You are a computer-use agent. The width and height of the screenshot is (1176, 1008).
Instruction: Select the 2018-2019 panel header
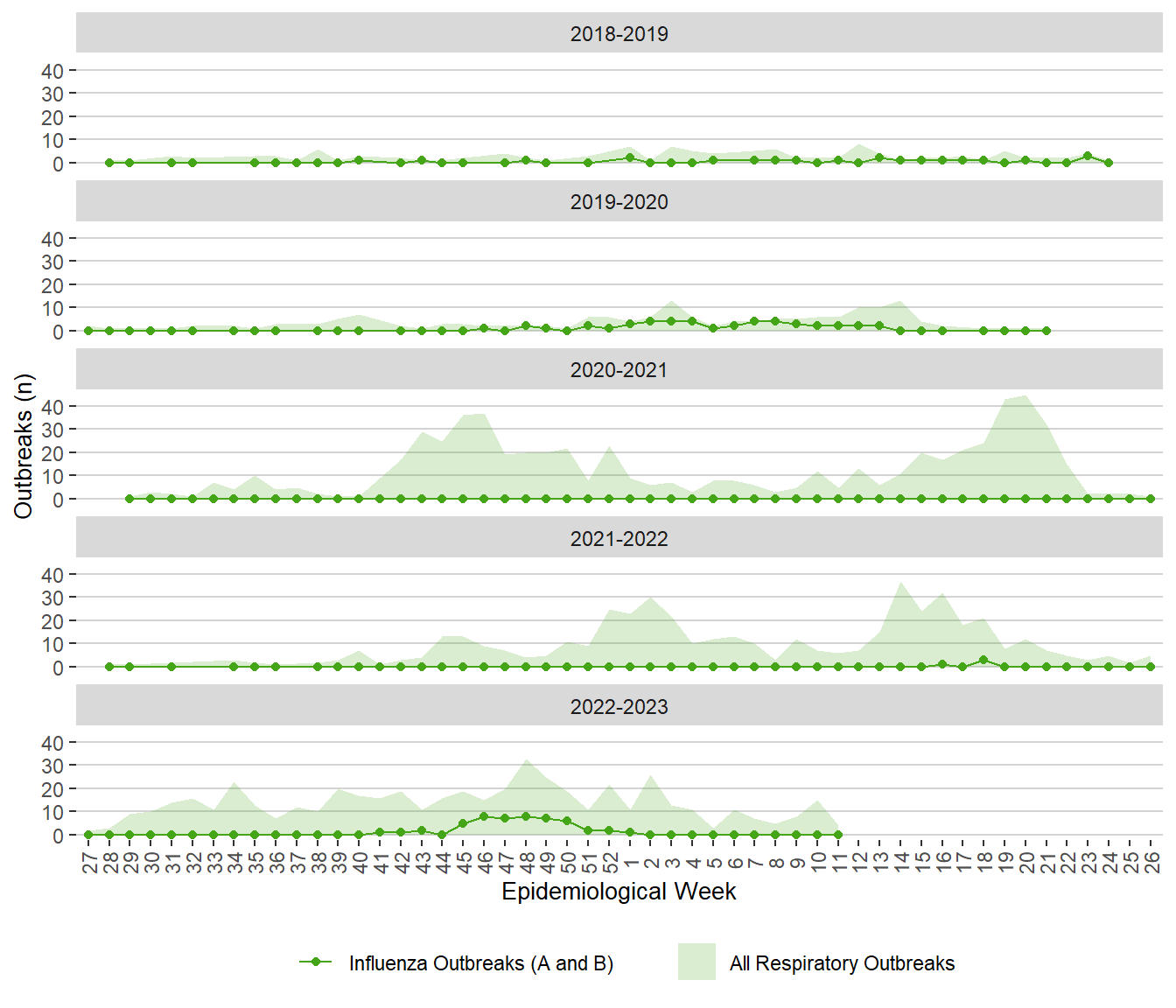[619, 34]
